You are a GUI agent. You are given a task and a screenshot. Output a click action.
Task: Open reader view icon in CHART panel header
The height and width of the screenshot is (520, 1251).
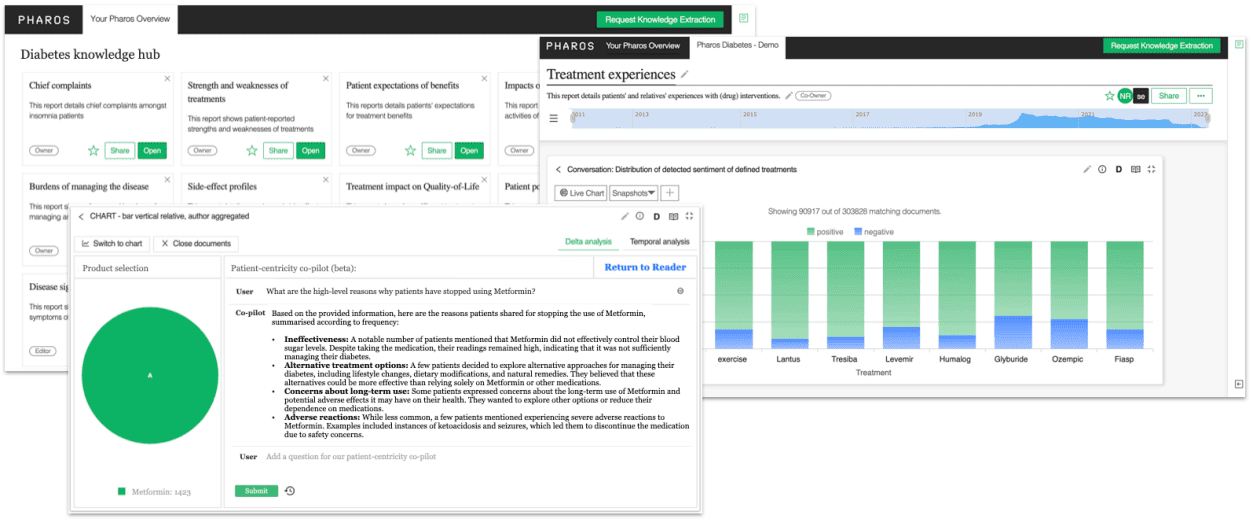673,216
